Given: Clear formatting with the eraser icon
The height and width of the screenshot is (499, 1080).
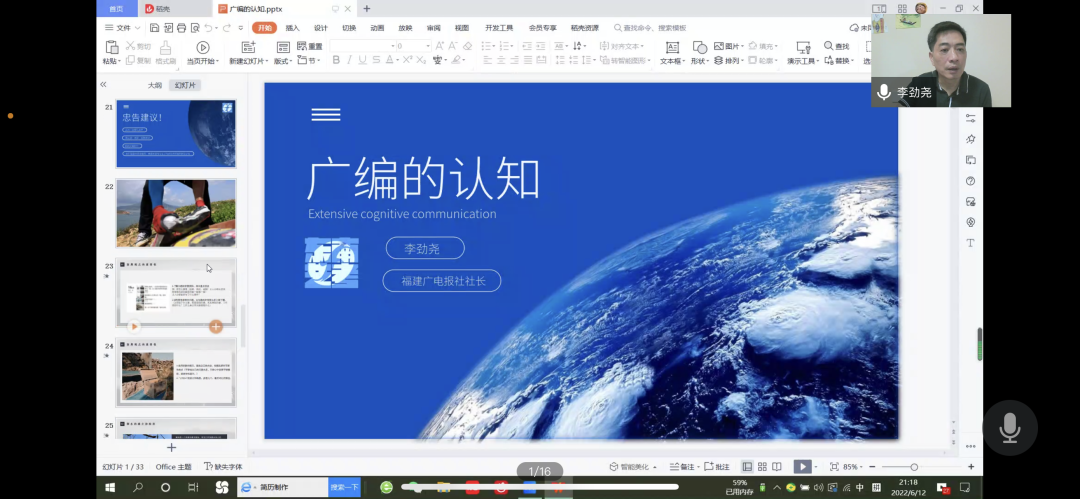Looking at the screenshot, I should 468,46.
